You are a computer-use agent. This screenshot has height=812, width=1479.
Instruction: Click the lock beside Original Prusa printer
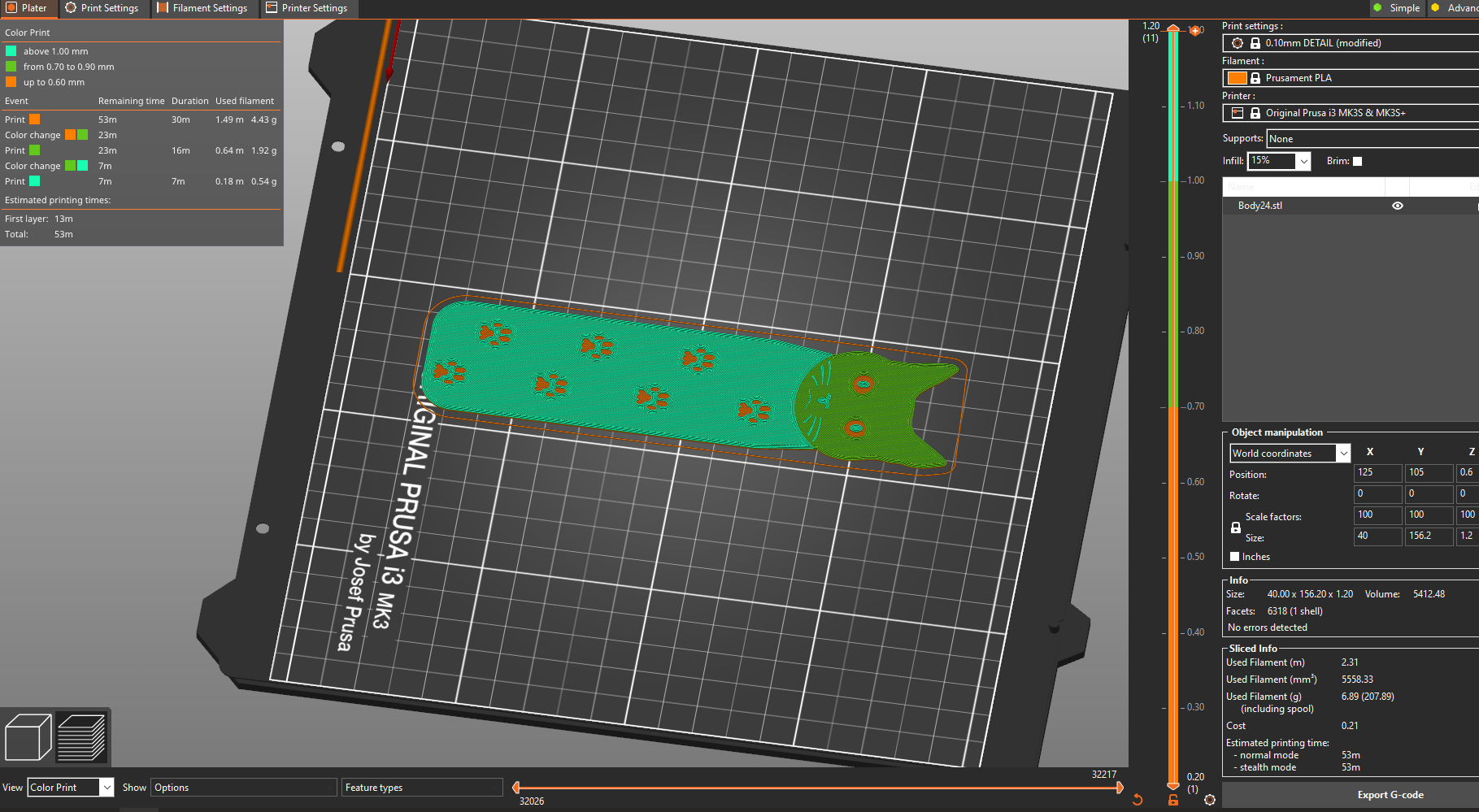(1255, 113)
